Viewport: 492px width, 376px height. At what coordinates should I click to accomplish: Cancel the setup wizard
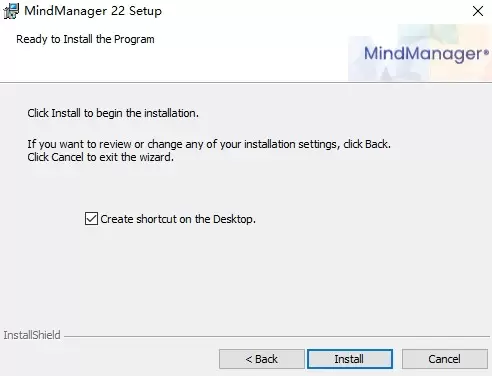coord(445,359)
